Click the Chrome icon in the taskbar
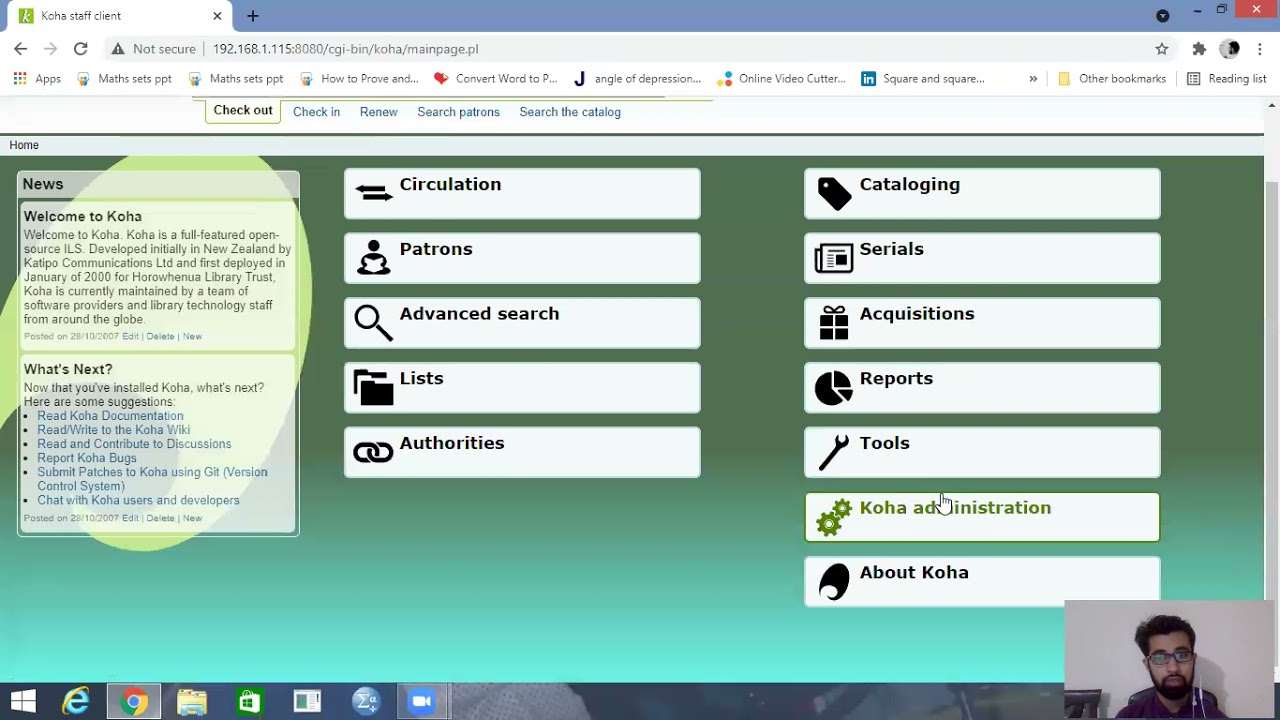This screenshot has width=1280, height=720. (134, 702)
